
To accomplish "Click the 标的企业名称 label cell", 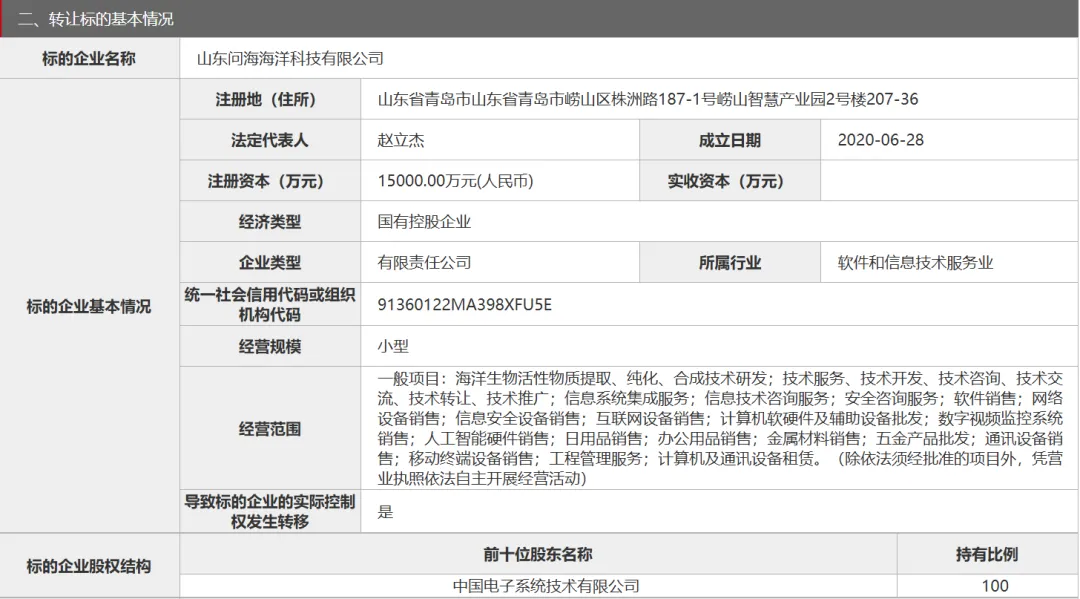I will pos(89,59).
